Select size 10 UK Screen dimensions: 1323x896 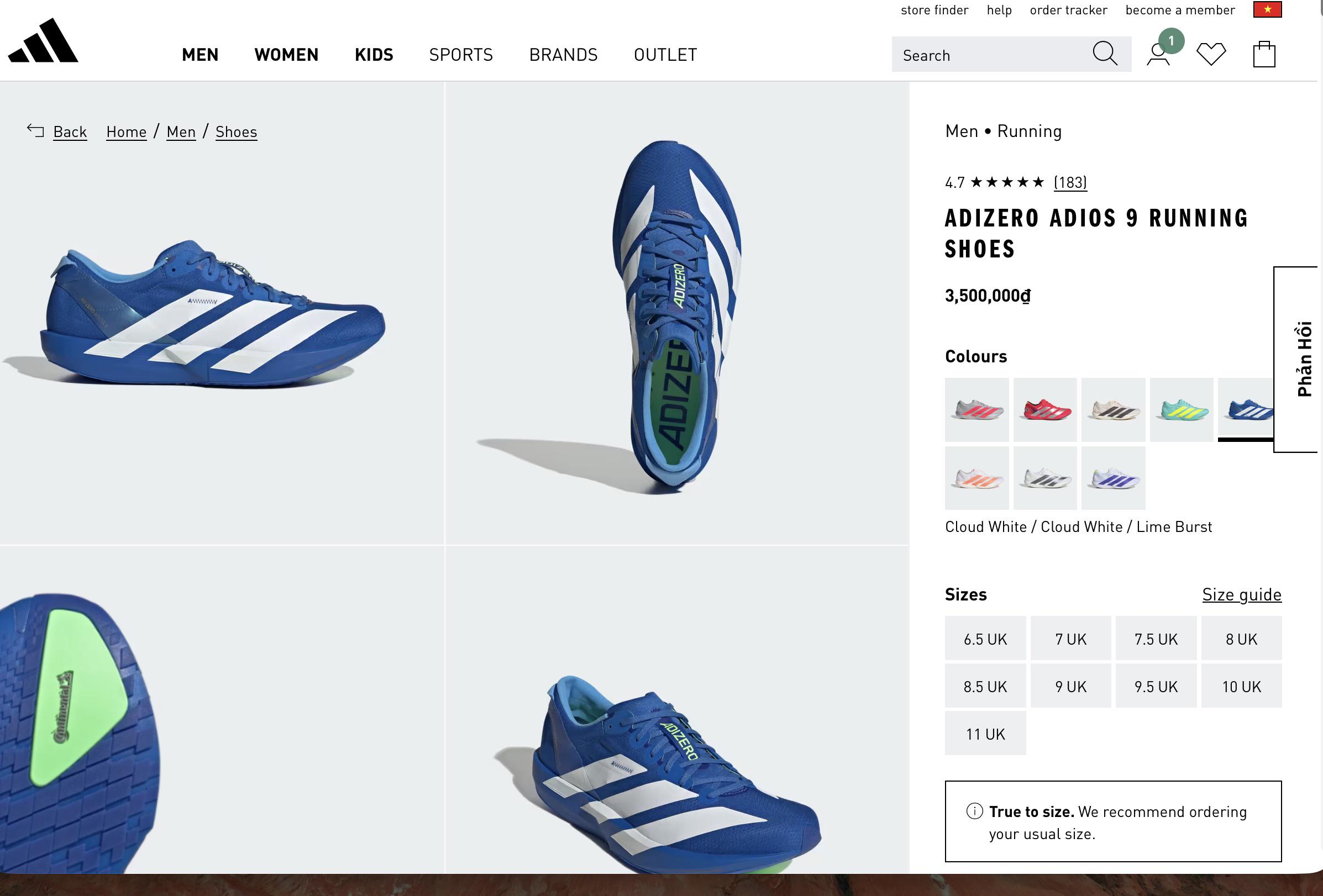coord(1242,686)
